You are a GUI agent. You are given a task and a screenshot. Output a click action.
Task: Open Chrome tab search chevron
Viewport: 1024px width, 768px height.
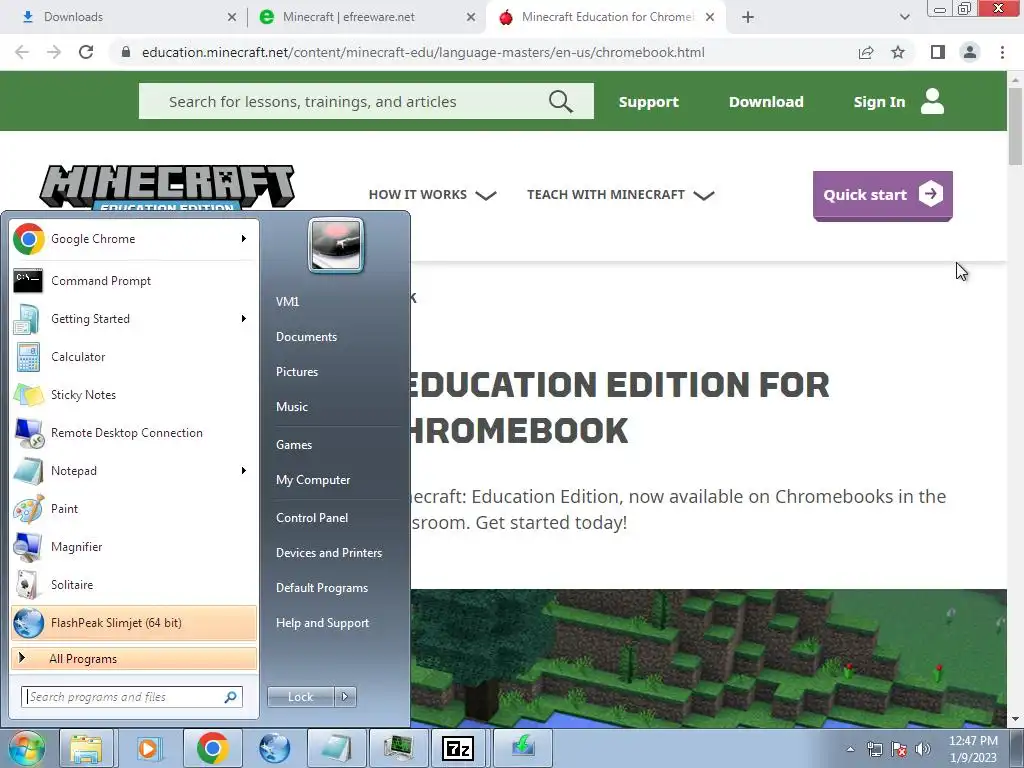click(904, 17)
